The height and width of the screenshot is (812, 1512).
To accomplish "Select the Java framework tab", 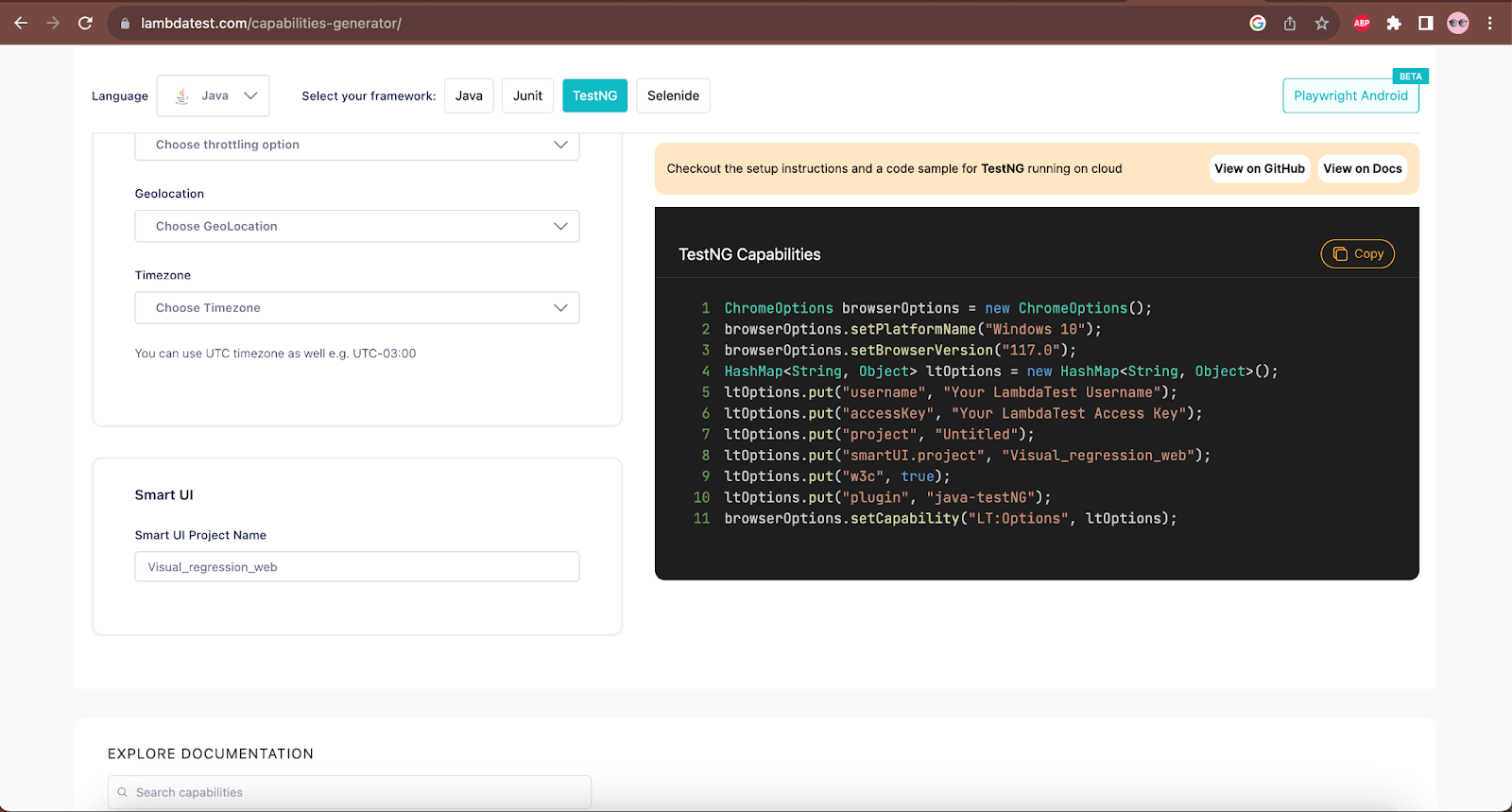I will click(469, 95).
